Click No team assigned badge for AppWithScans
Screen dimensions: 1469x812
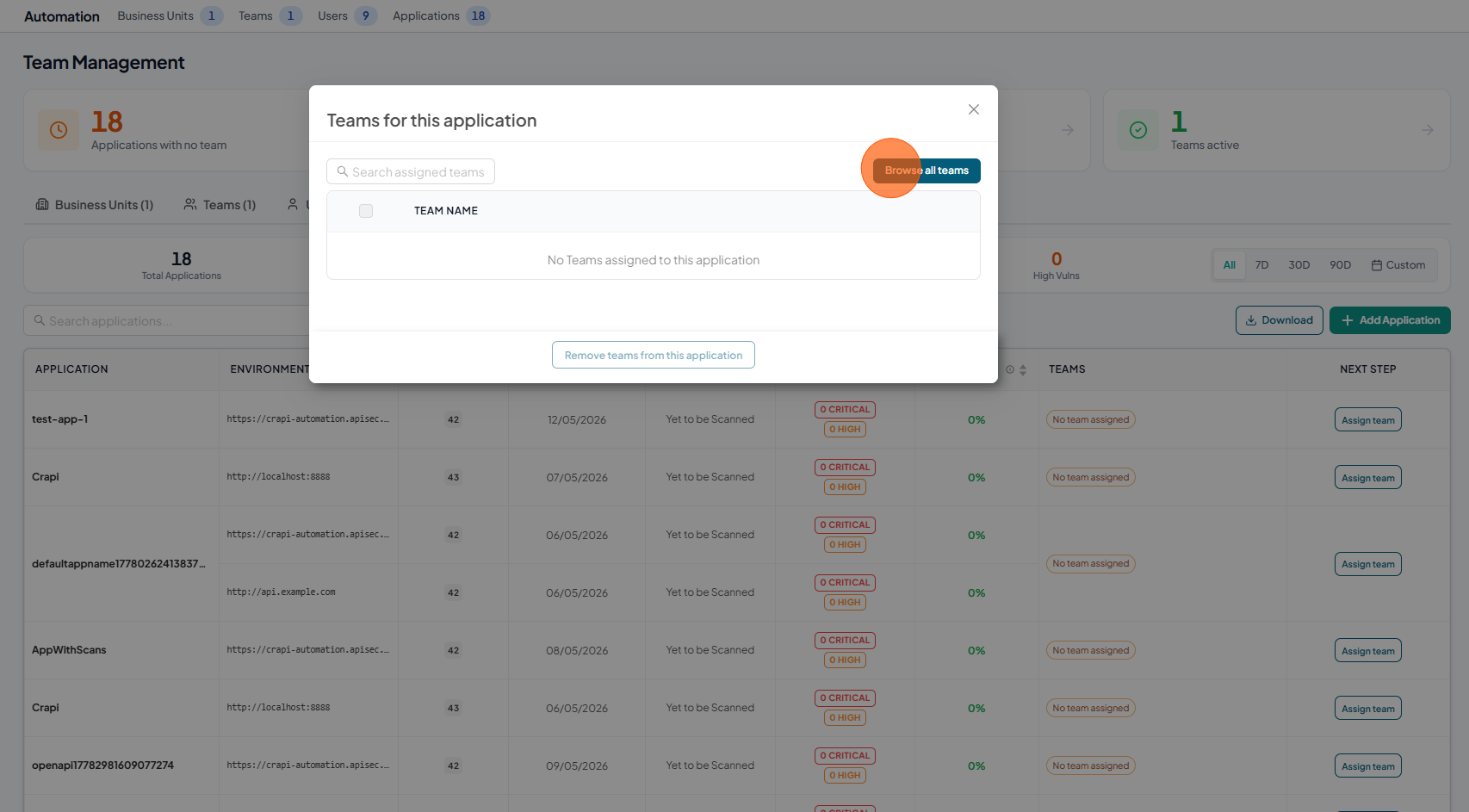pos(1091,651)
